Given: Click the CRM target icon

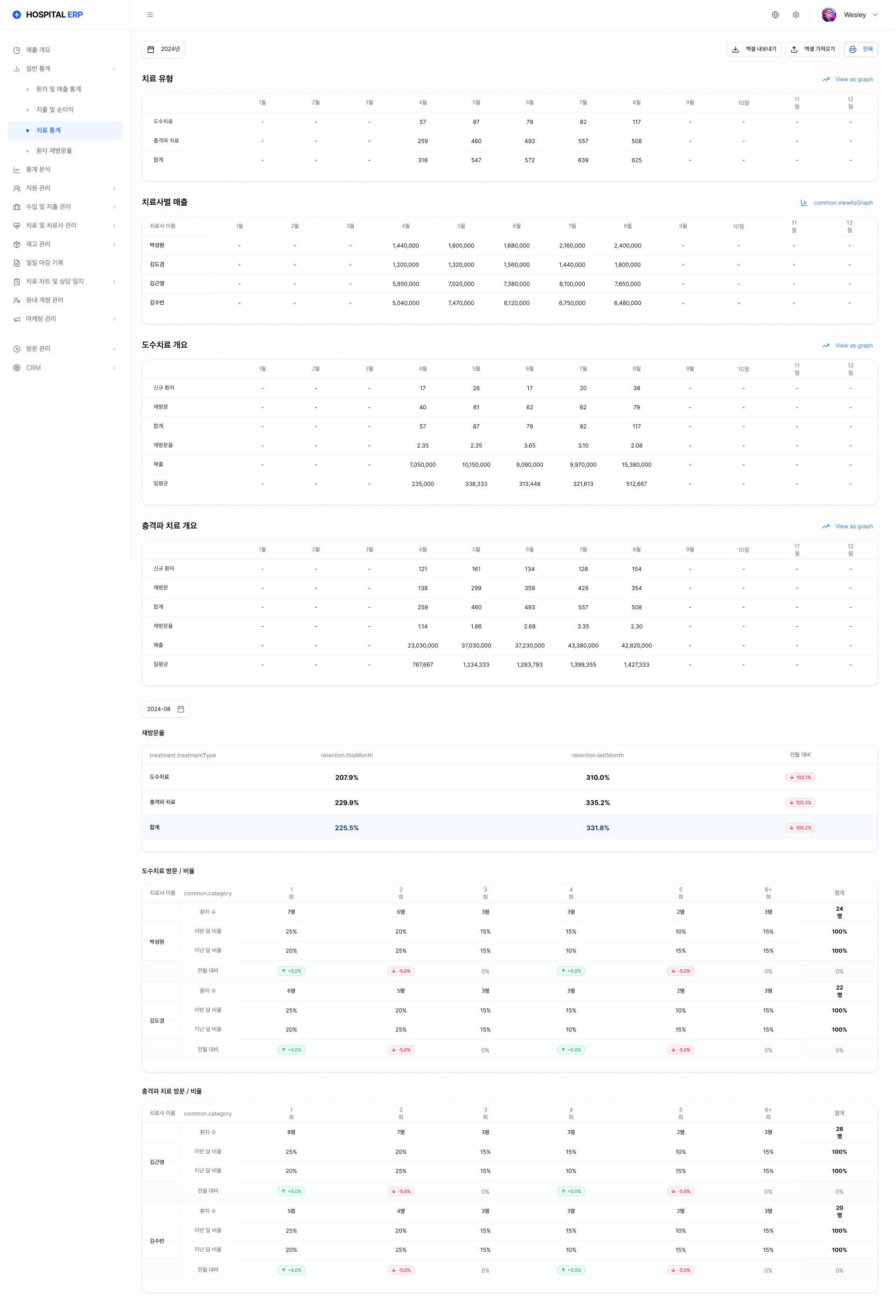Looking at the screenshot, I should (x=16, y=368).
